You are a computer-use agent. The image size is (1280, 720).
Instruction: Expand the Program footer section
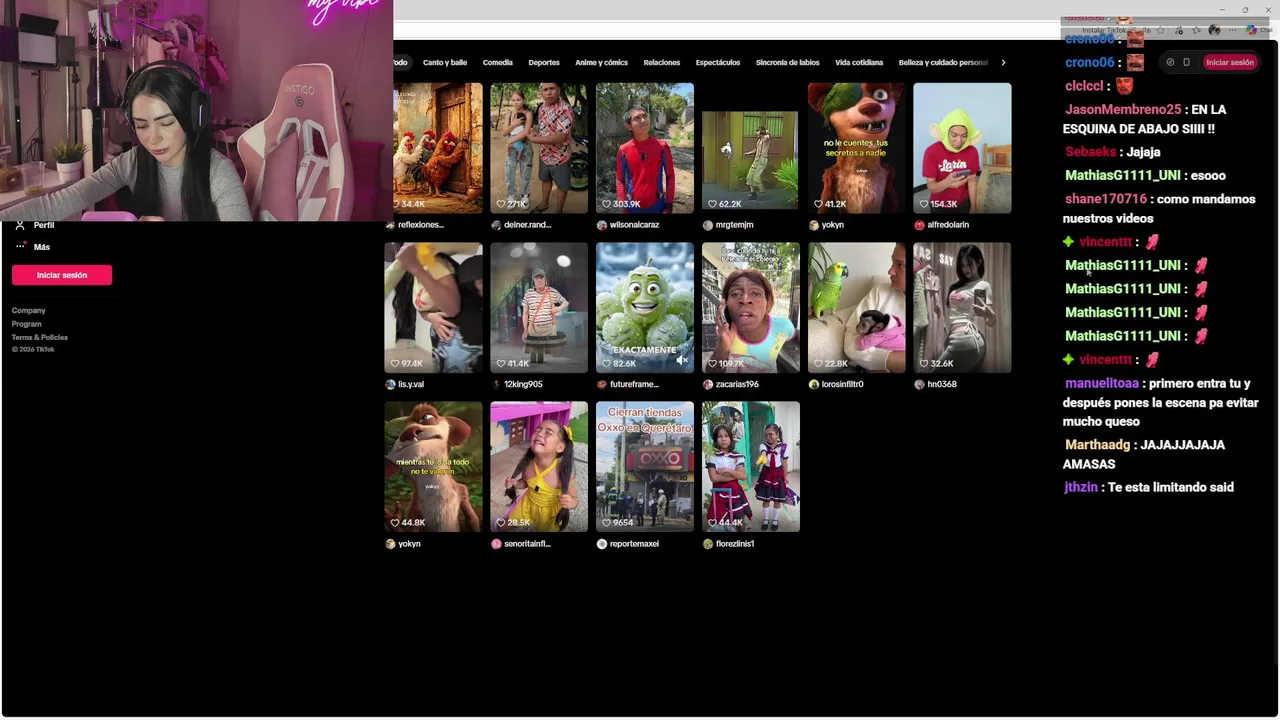26,324
